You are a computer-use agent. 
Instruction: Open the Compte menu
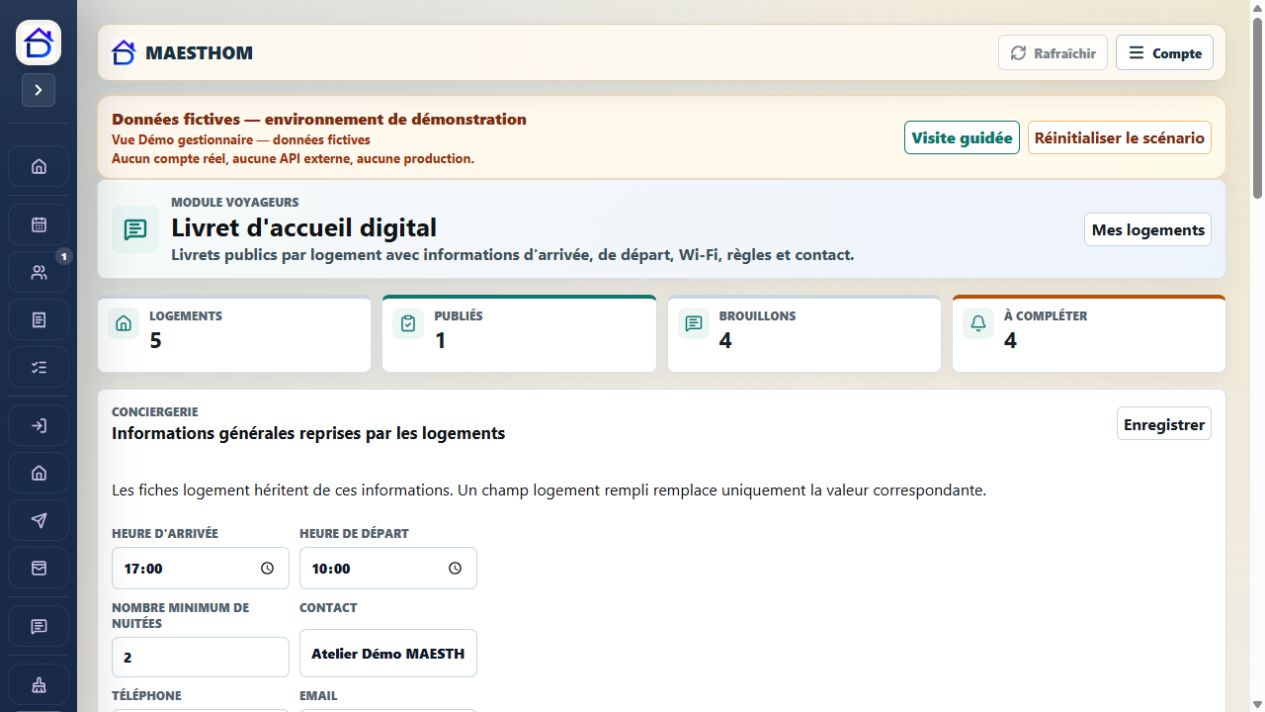(1165, 53)
